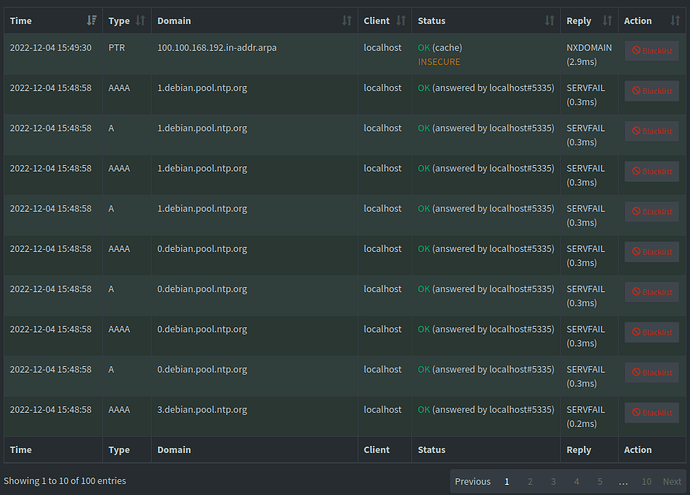Viewport: 690px width, 495px height.
Task: Click the NXDOMAIN reply in the first row
Action: (589, 47)
